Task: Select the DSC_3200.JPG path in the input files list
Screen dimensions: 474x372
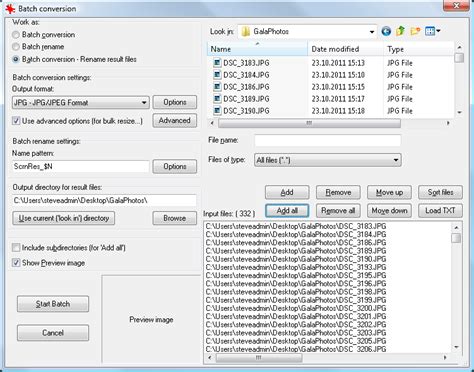Action: 296,308
